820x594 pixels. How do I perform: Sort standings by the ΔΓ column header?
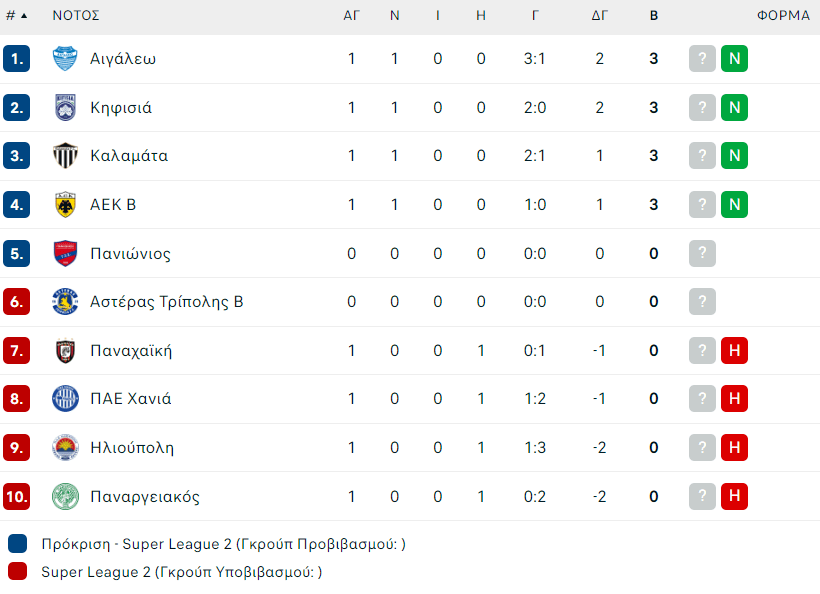(x=600, y=16)
